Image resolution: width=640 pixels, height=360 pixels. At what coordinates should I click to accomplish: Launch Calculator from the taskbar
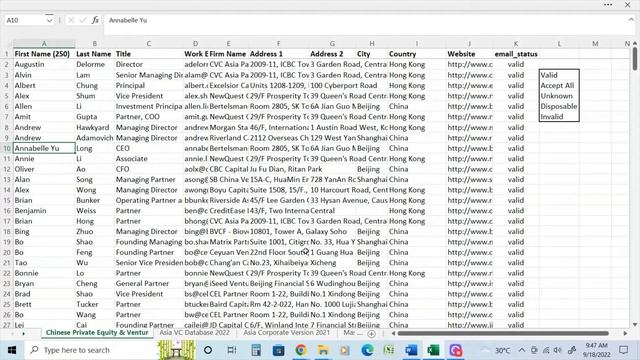(256, 350)
